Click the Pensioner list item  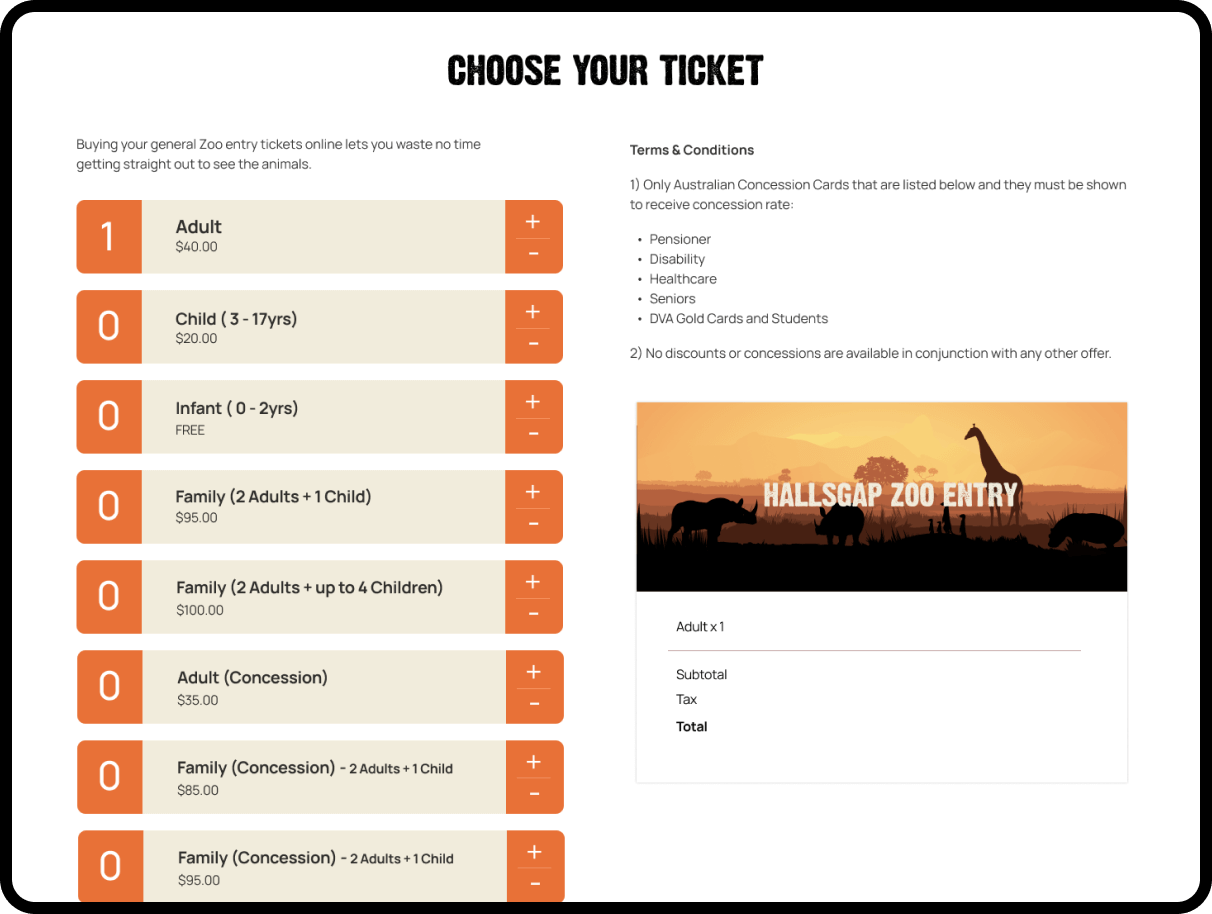click(680, 239)
